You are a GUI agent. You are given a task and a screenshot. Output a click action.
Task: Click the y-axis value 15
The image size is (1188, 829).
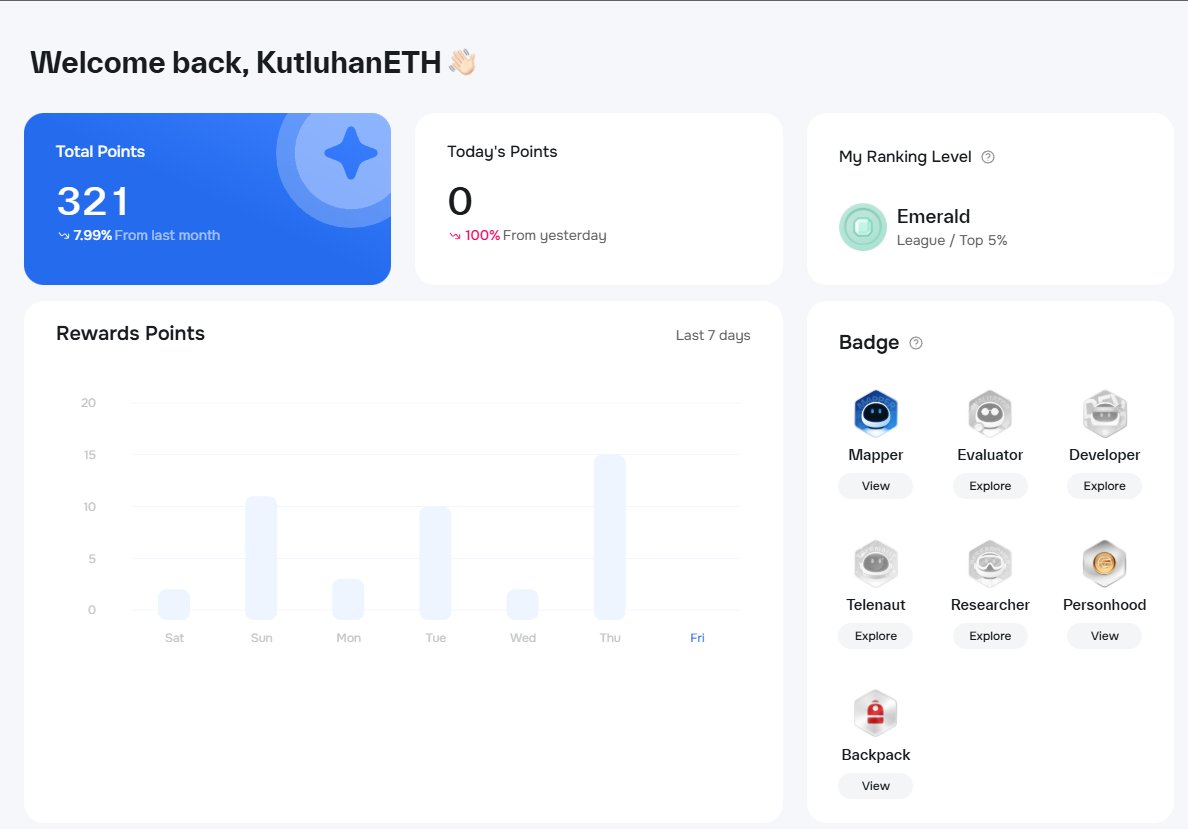pos(89,455)
